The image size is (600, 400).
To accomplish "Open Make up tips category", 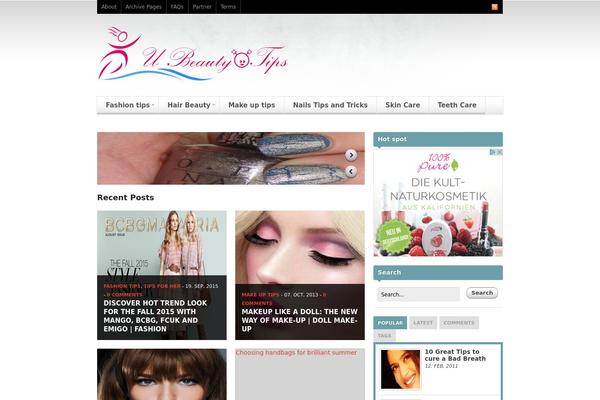I will pos(252,105).
